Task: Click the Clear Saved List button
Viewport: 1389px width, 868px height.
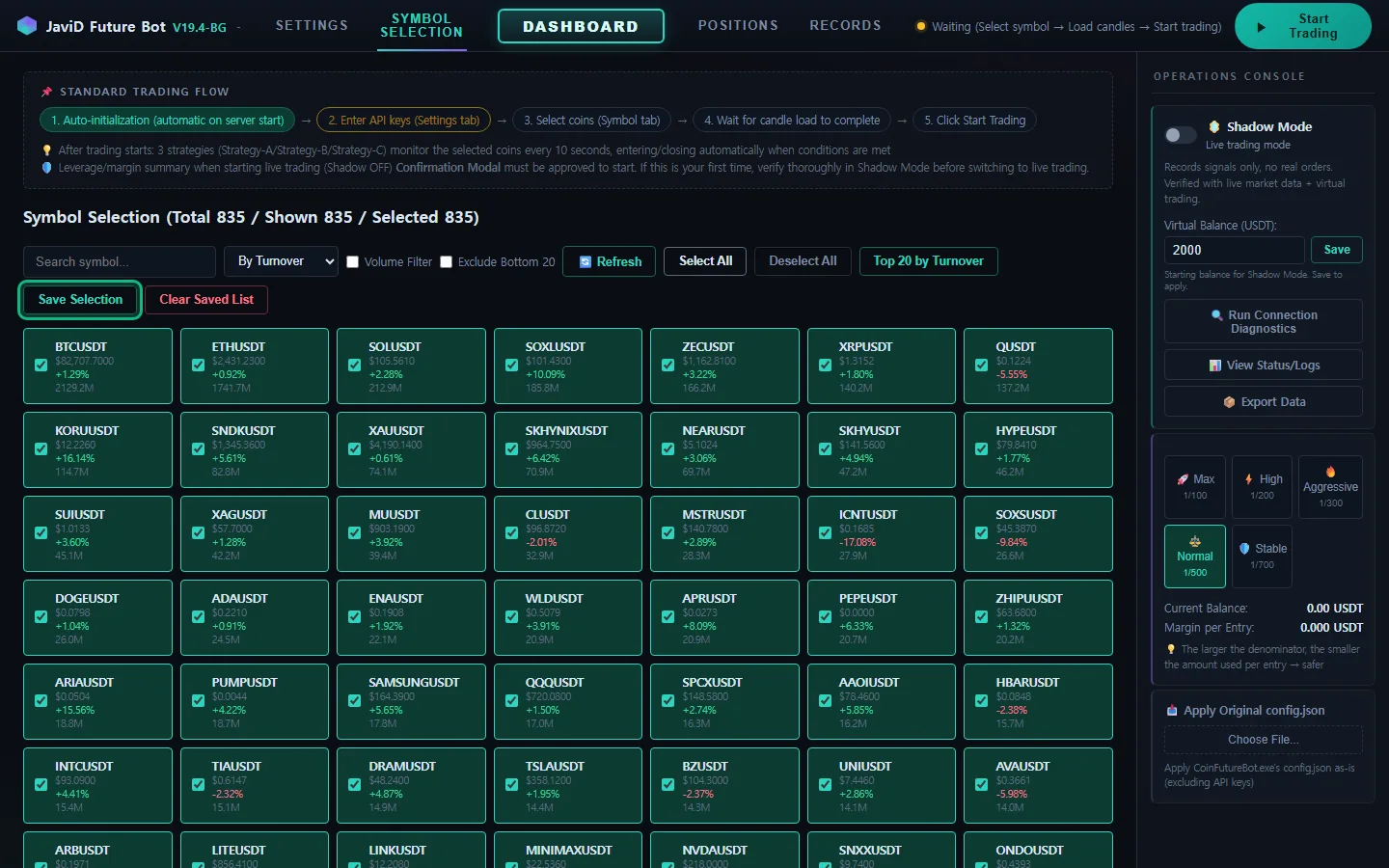Action: (206, 300)
